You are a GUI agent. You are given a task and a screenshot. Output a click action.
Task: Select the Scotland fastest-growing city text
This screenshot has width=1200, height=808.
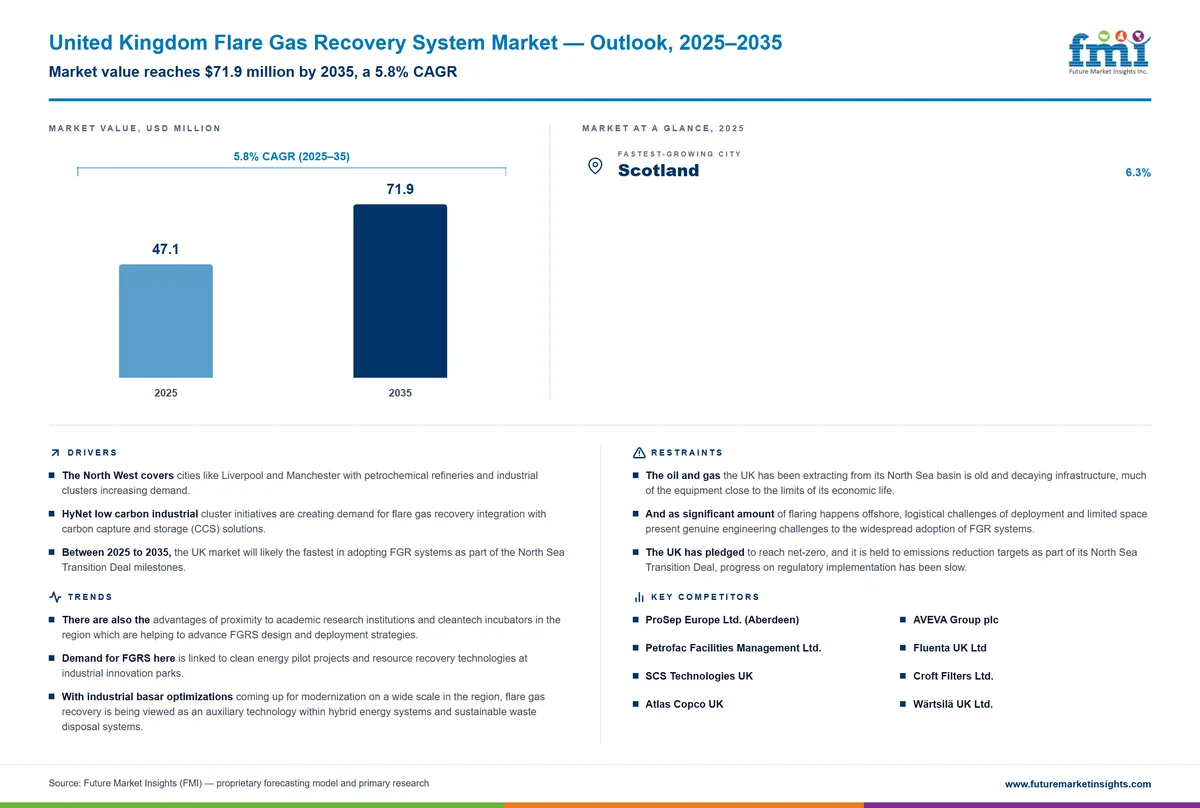(x=658, y=170)
